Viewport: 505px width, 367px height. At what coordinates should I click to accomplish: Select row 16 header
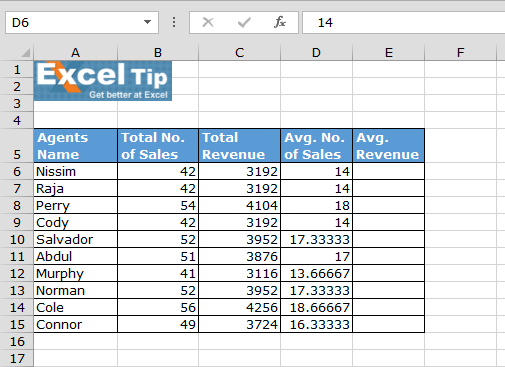tap(17, 341)
